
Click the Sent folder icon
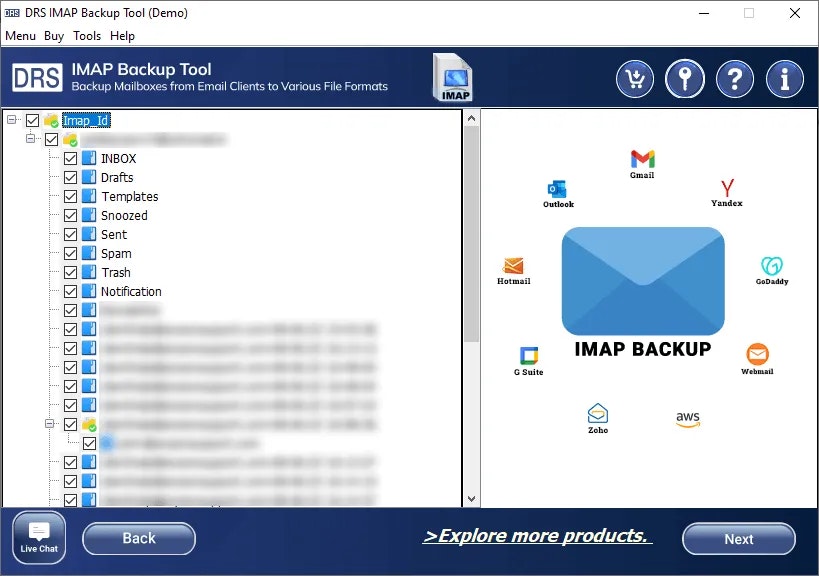[x=89, y=234]
